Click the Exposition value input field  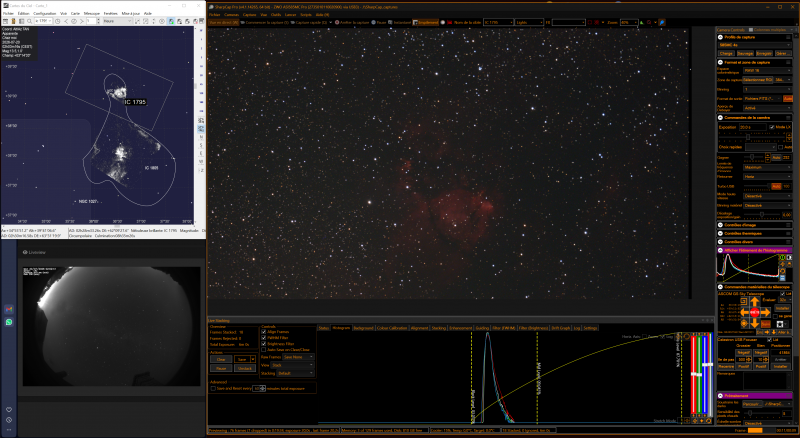point(753,127)
